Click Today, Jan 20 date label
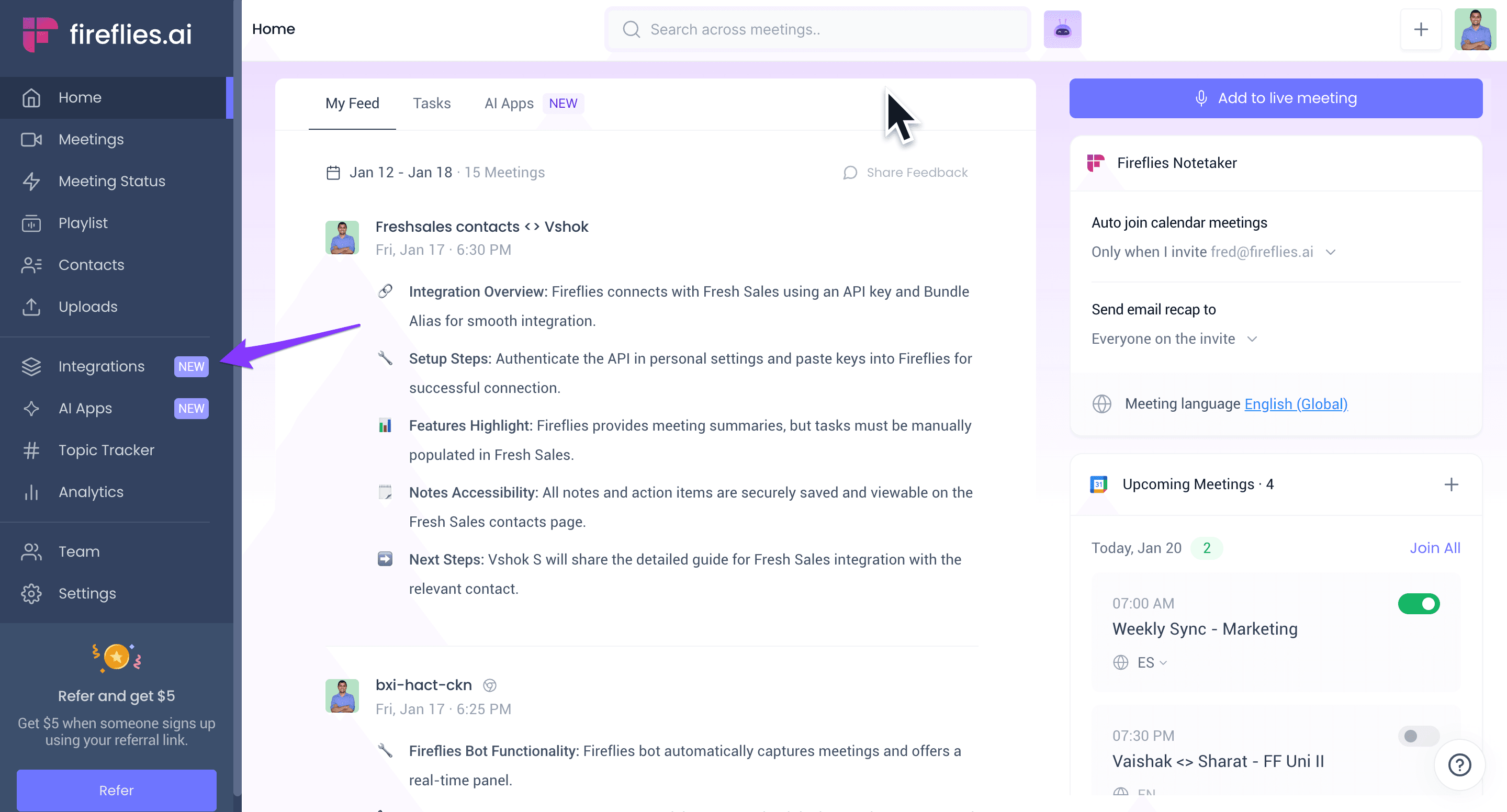The image size is (1507, 812). tap(1136, 548)
